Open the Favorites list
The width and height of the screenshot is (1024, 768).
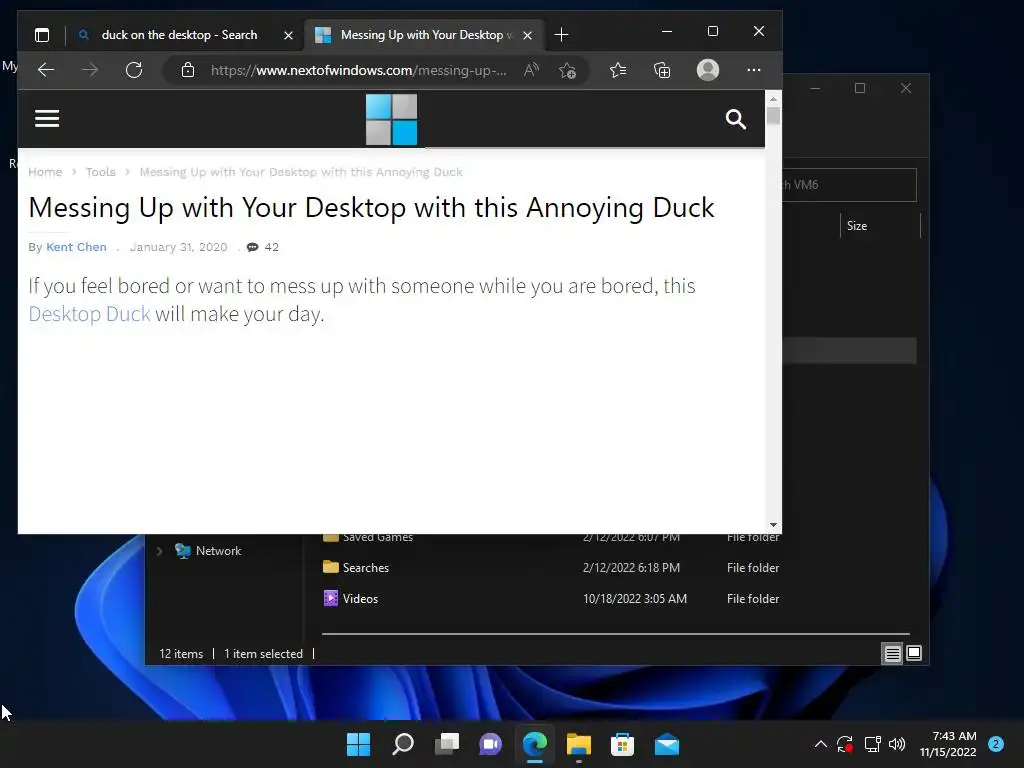click(x=618, y=70)
